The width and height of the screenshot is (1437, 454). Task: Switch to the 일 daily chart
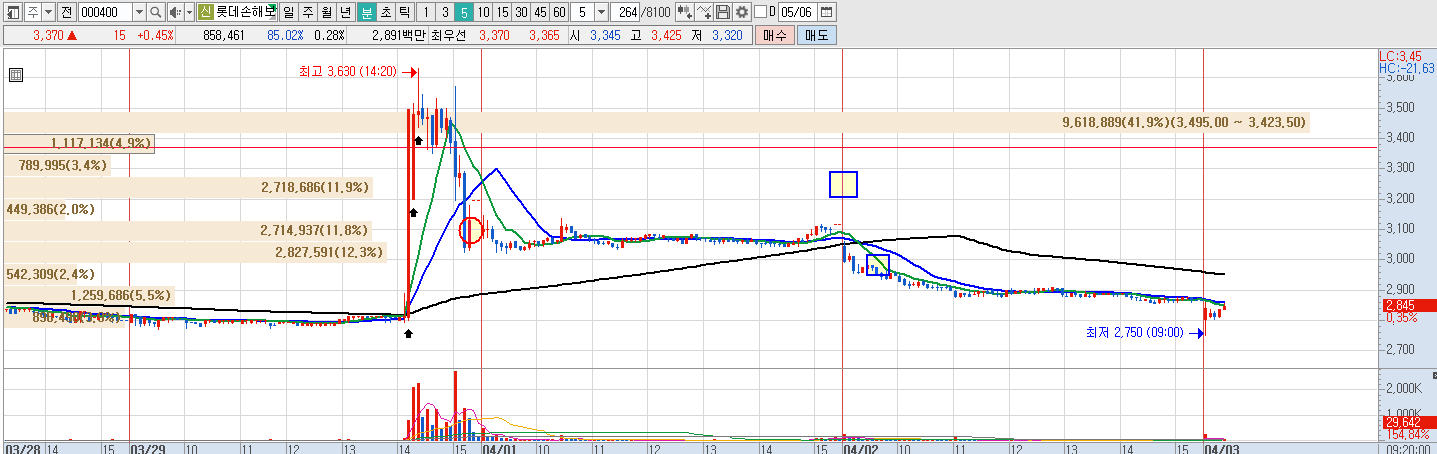(288, 12)
